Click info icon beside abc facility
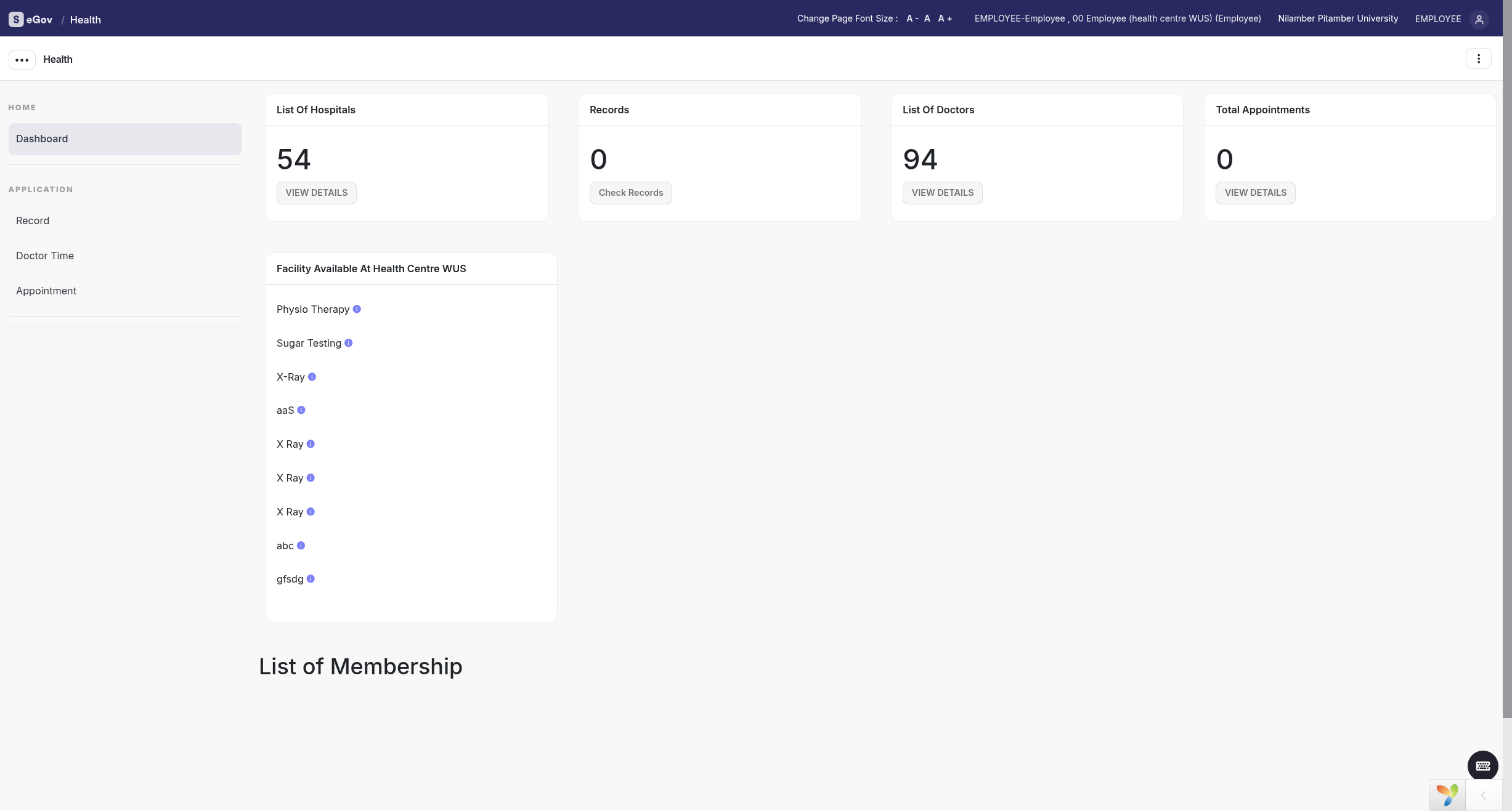This screenshot has height=811, width=1512. pyautogui.click(x=301, y=545)
